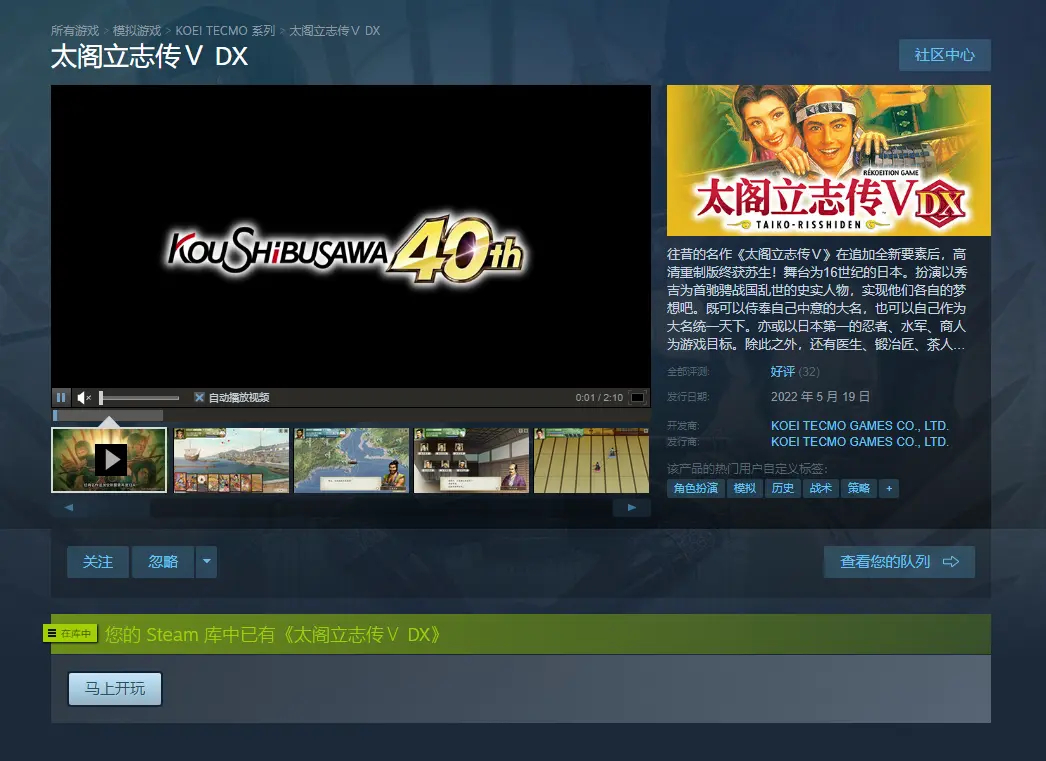Open the indoor character portraits screenshot thumbnail
Viewport: 1046px width, 761px height.
click(x=471, y=460)
